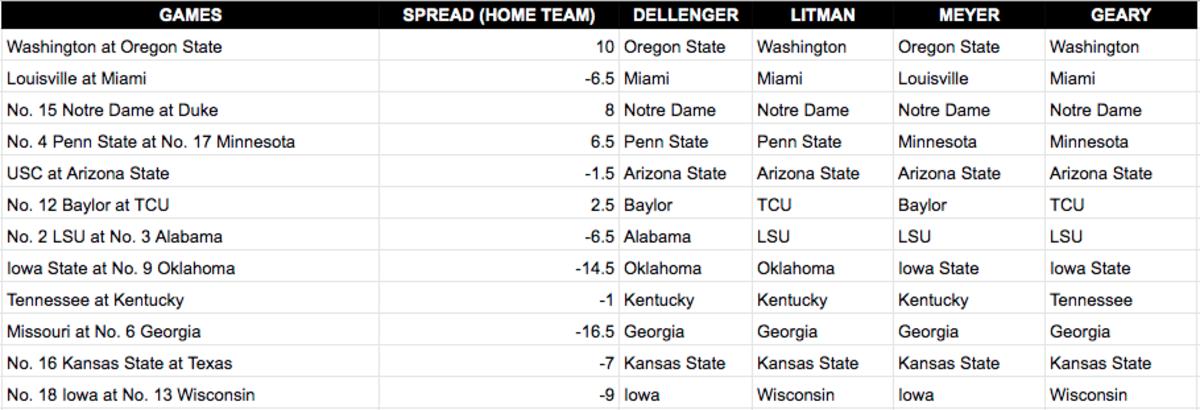Click the GEARY header cell
Image resolution: width=1200 pixels, height=410 pixels.
(1122, 15)
